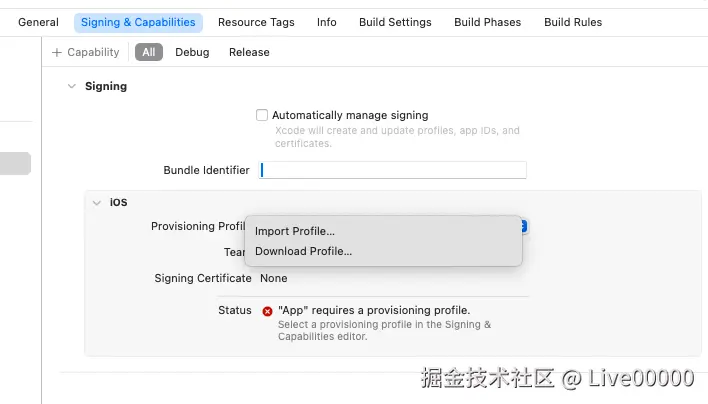Collapse the iOS section chevron
This screenshot has height=404, width=708.
click(x=97, y=203)
